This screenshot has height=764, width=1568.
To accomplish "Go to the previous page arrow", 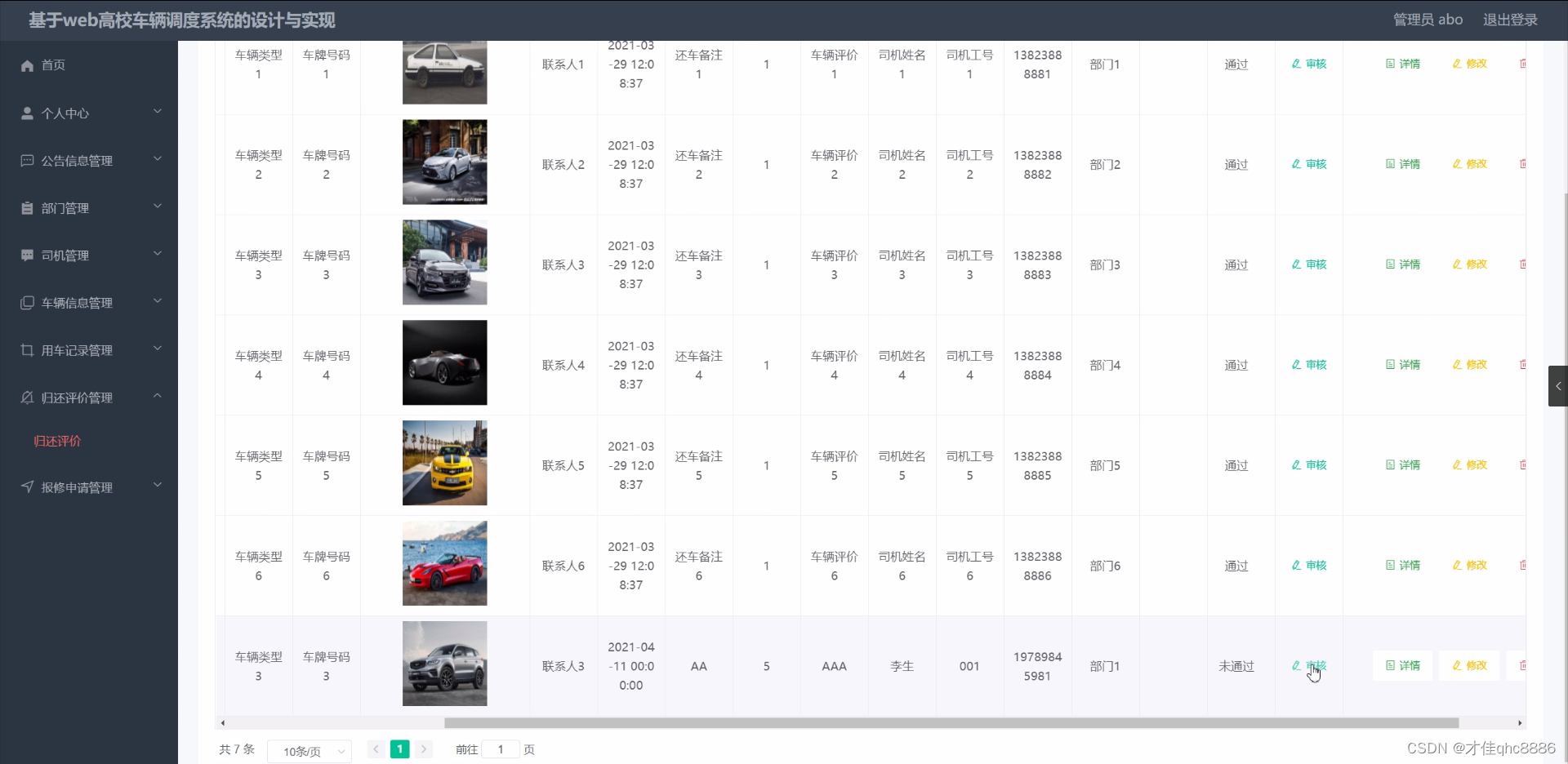I will click(376, 749).
